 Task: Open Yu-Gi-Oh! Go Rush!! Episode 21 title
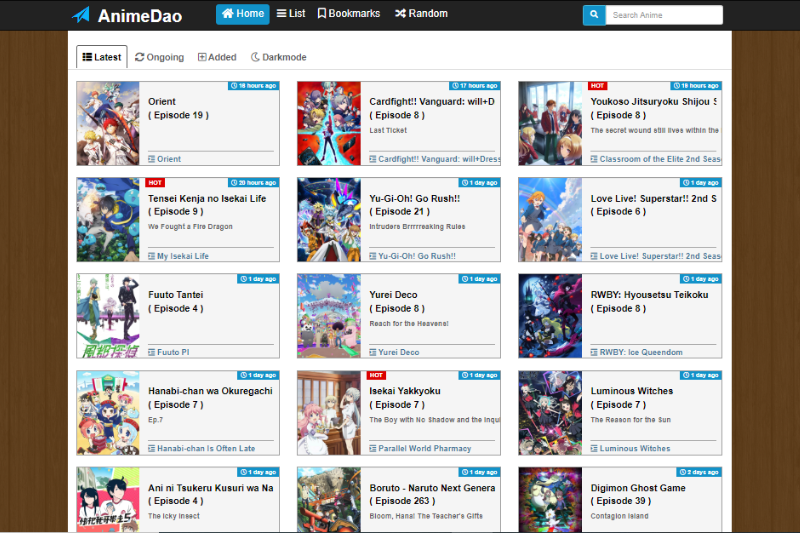415,205
